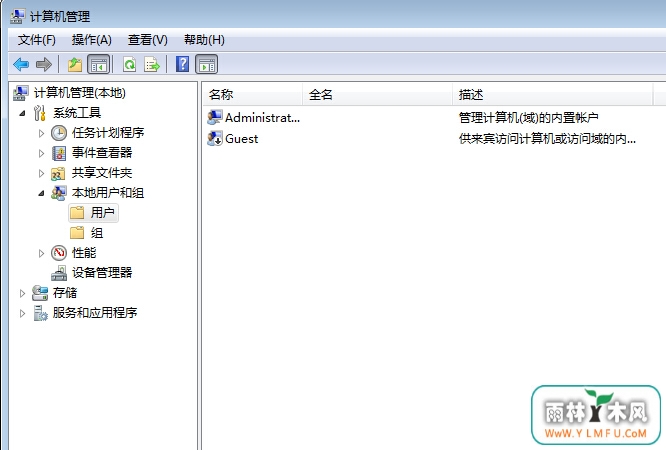666x450 pixels.
Task: Select 事件查看器 label in tree
Action: (x=102, y=153)
